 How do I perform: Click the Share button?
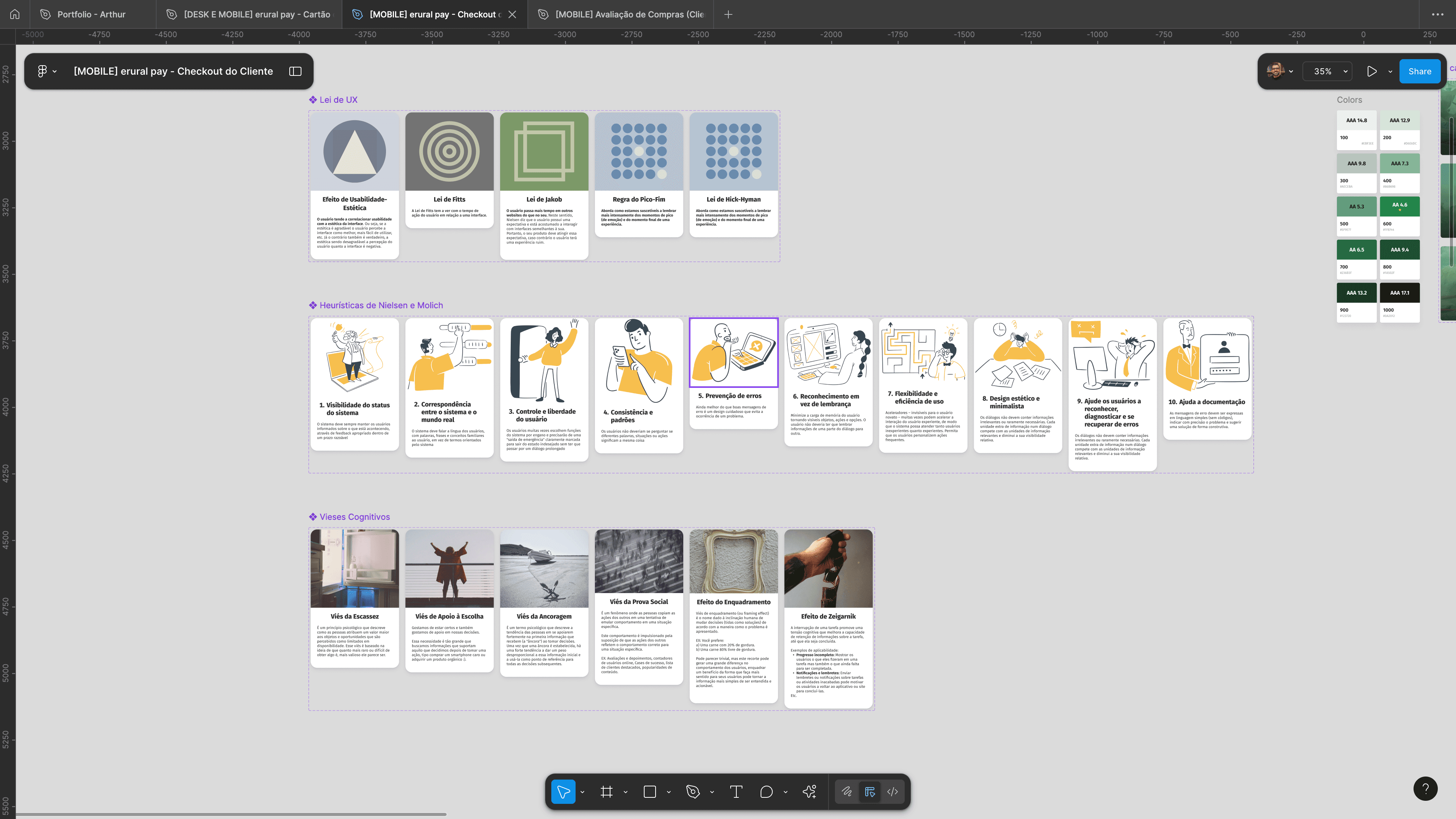(x=1419, y=71)
